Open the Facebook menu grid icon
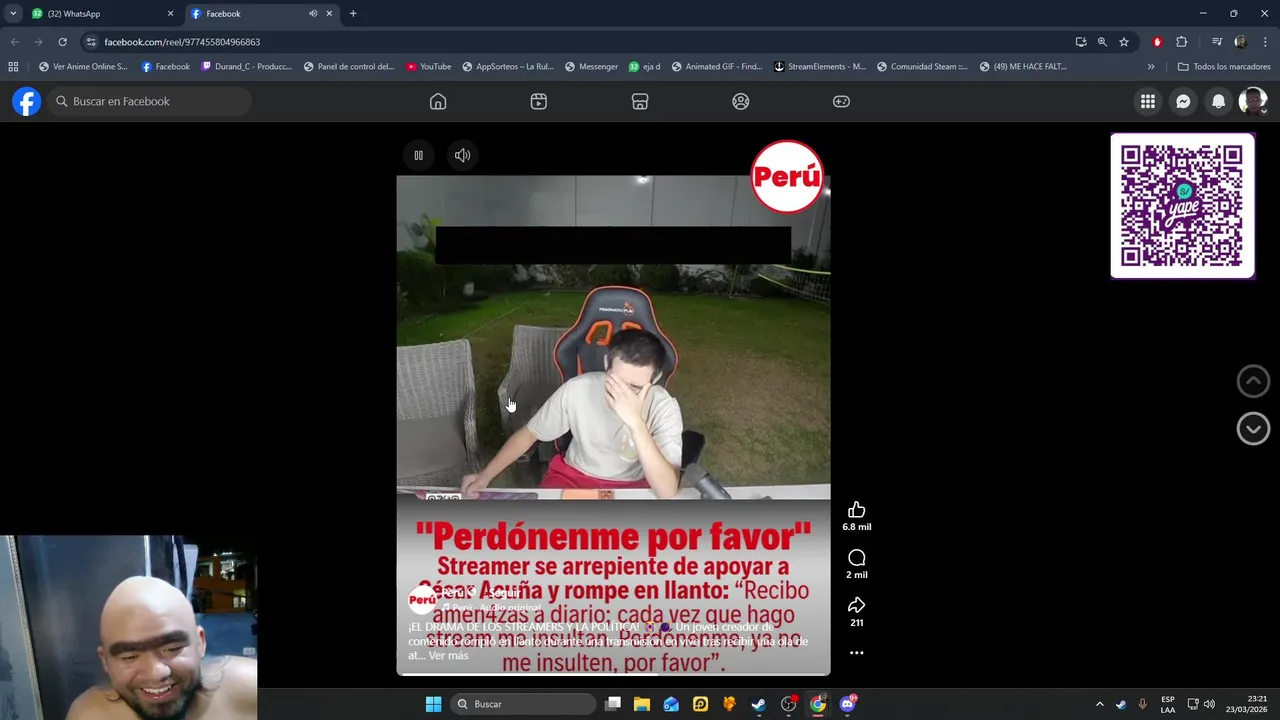 1148,101
